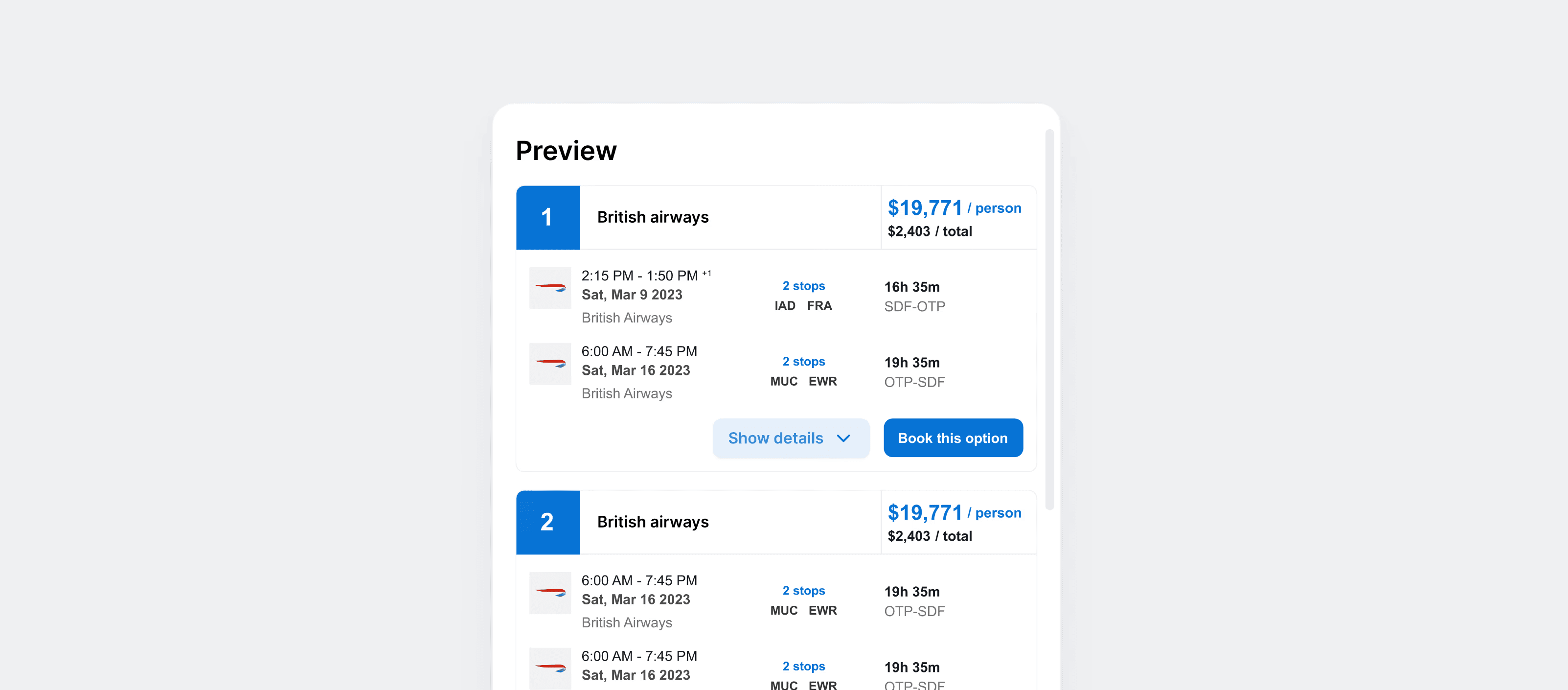Click airline logo on option 2 first flight
The image size is (1568, 690).
coord(549,593)
